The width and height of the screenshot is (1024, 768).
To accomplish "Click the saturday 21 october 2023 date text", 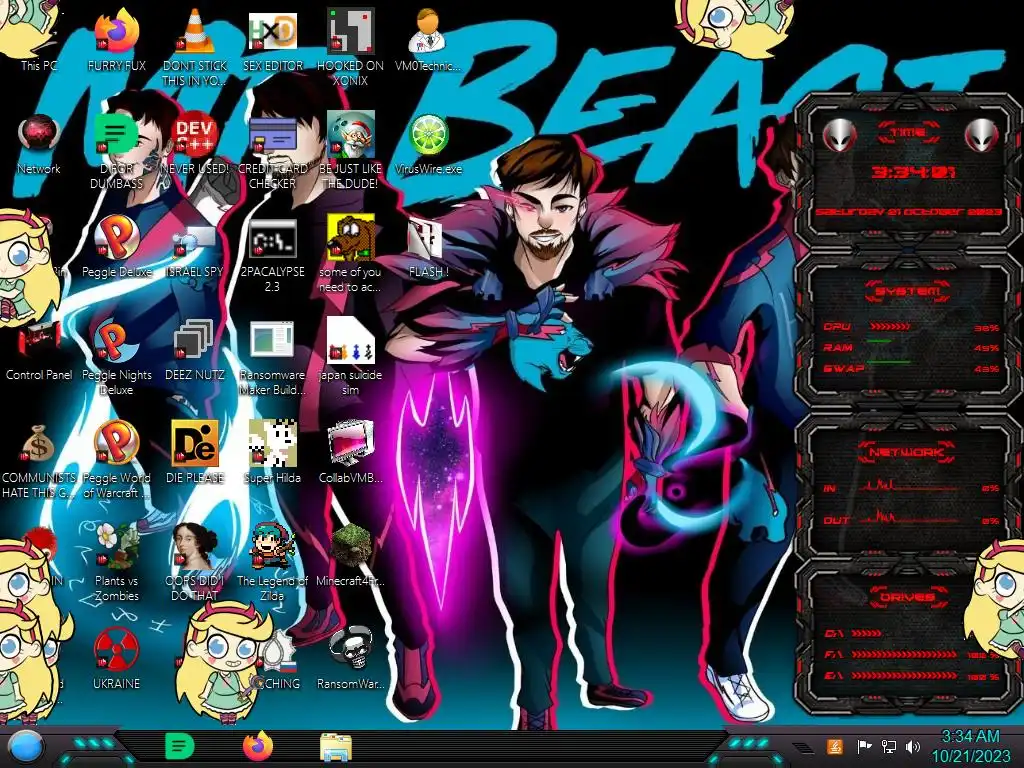I will 908,212.
